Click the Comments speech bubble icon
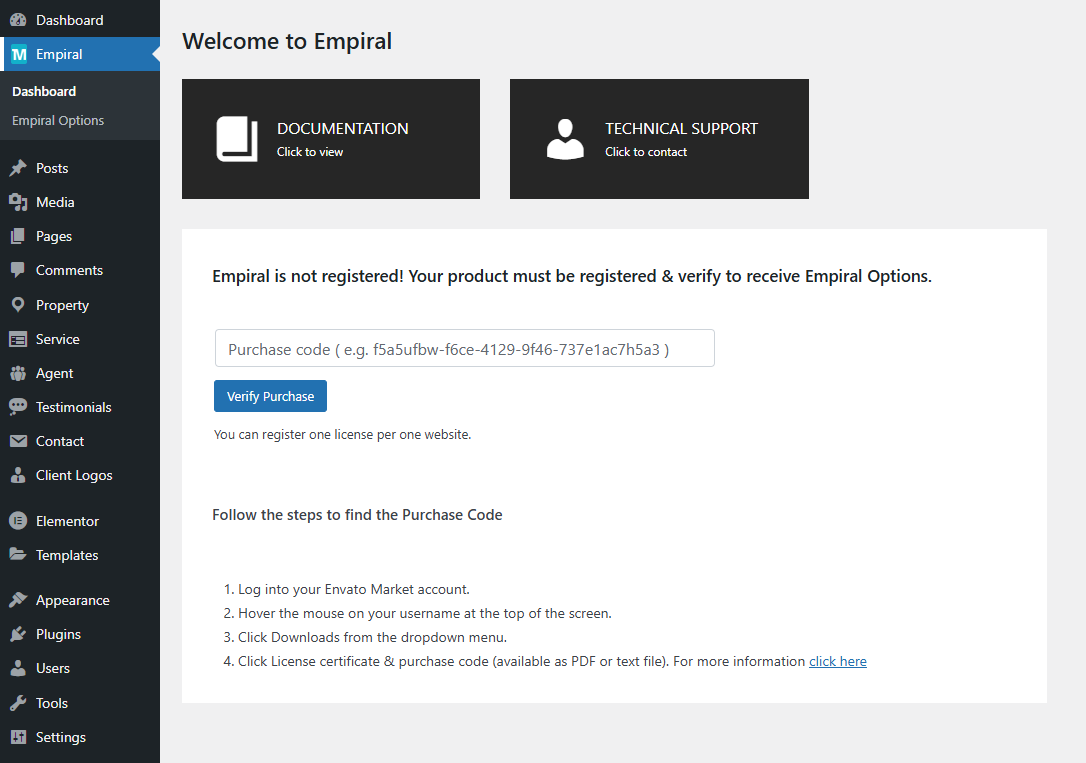The image size is (1086, 763). click(18, 270)
